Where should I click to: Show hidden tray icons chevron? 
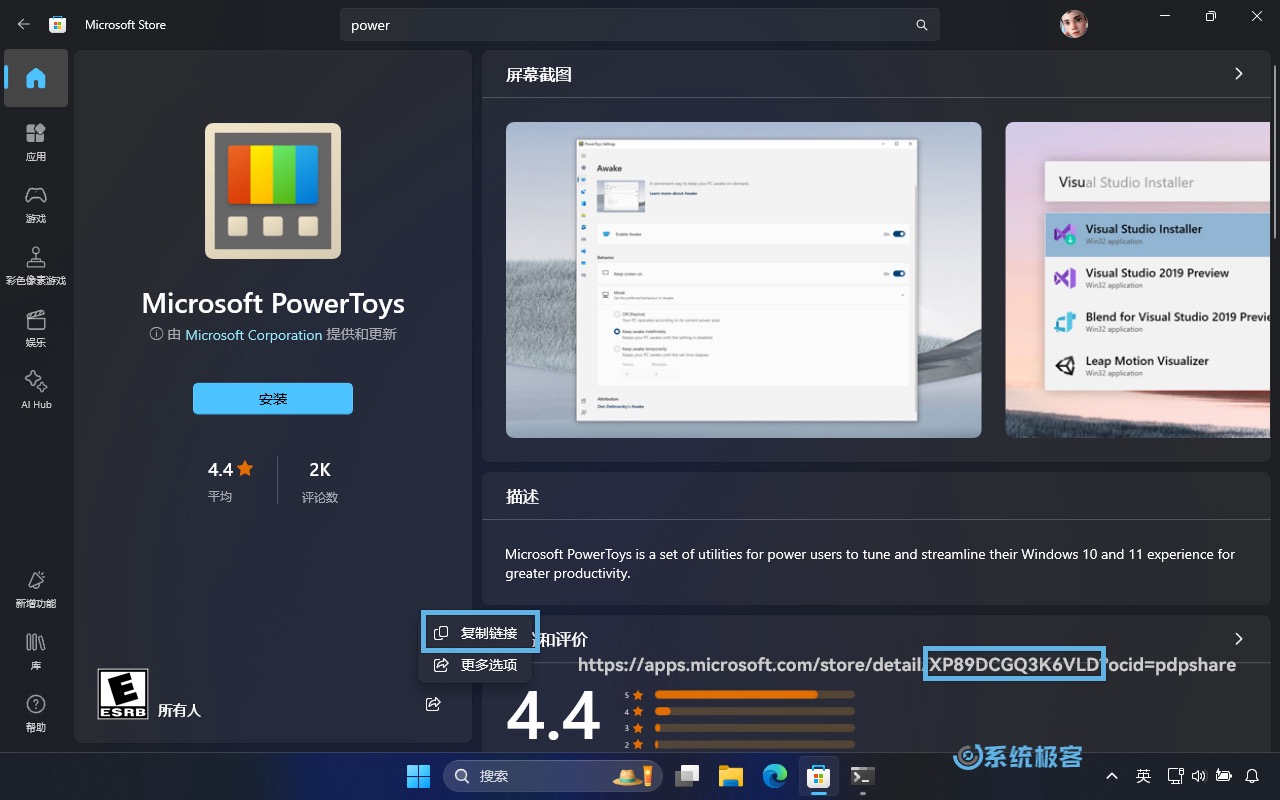click(1112, 776)
